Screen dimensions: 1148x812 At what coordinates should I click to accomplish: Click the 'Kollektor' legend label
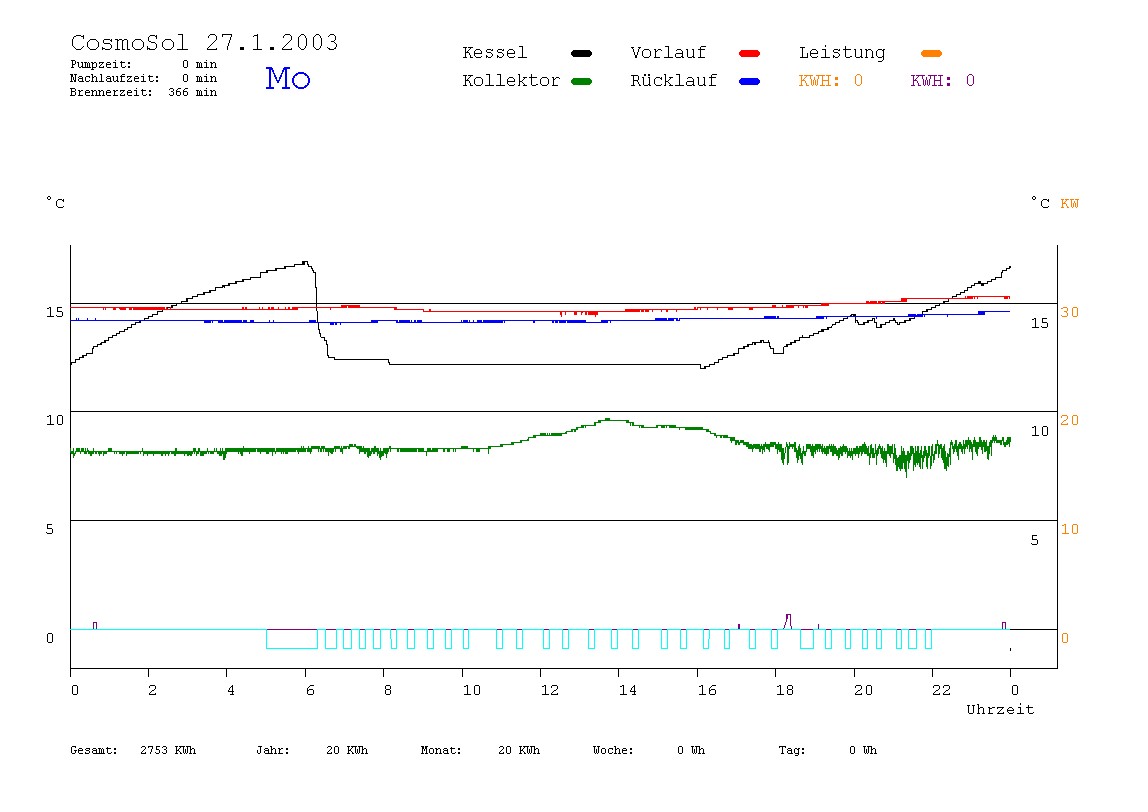point(511,81)
